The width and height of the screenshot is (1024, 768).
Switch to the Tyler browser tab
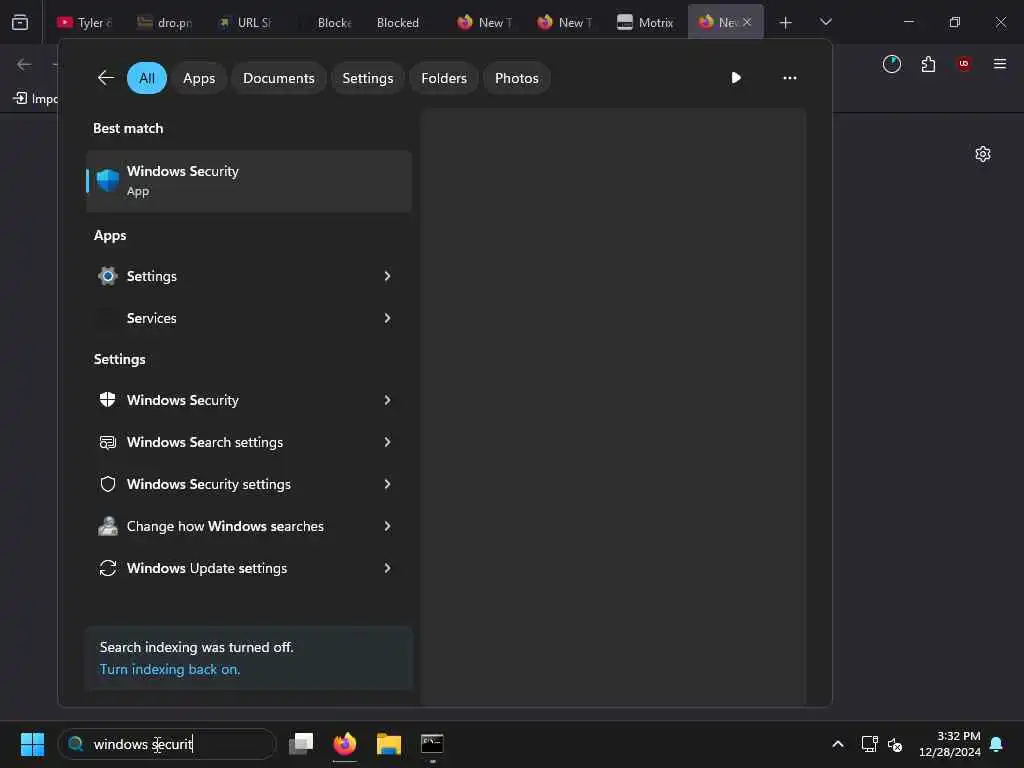point(84,22)
